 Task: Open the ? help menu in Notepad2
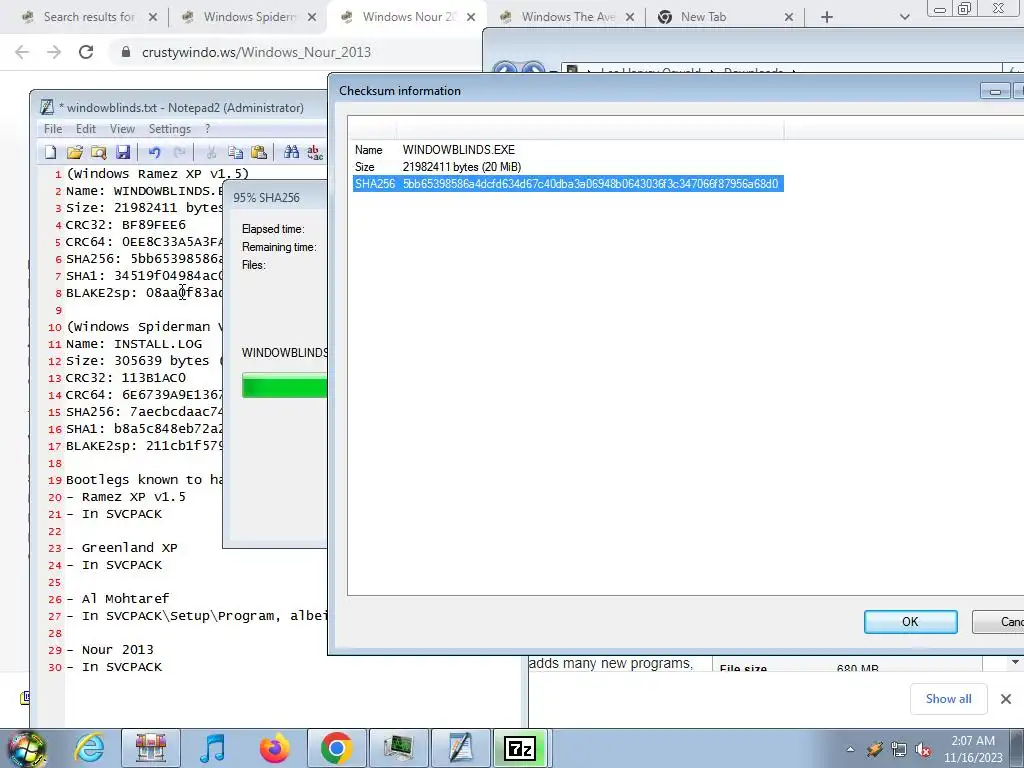point(208,129)
